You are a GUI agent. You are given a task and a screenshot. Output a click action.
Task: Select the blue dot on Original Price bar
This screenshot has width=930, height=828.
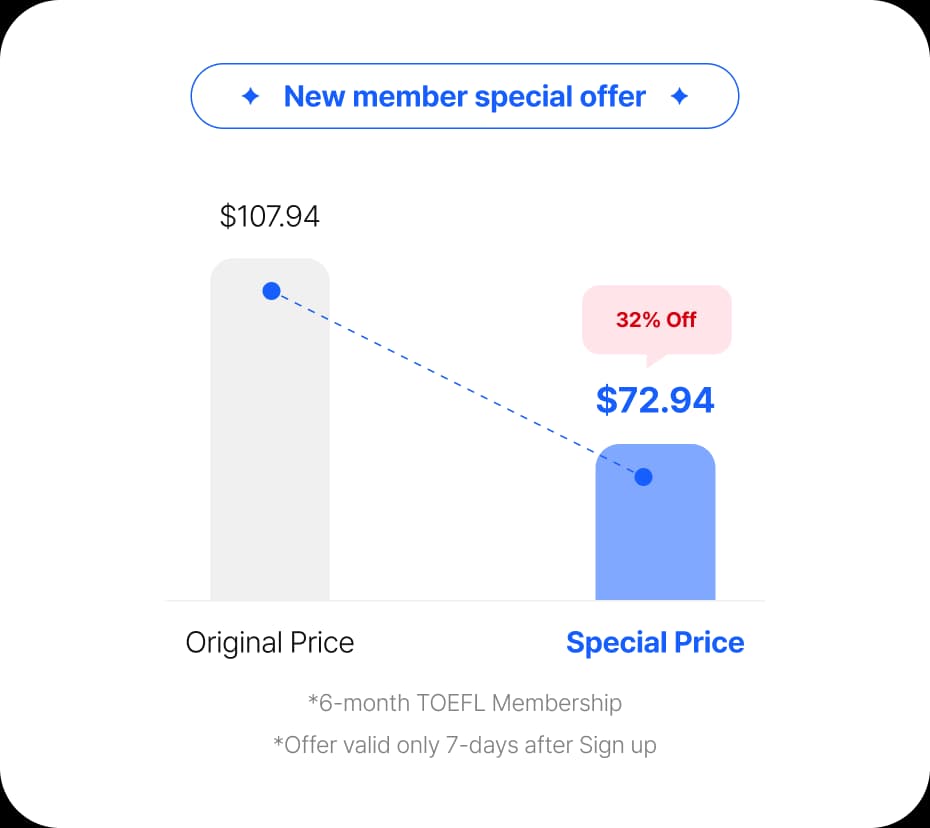[271, 291]
